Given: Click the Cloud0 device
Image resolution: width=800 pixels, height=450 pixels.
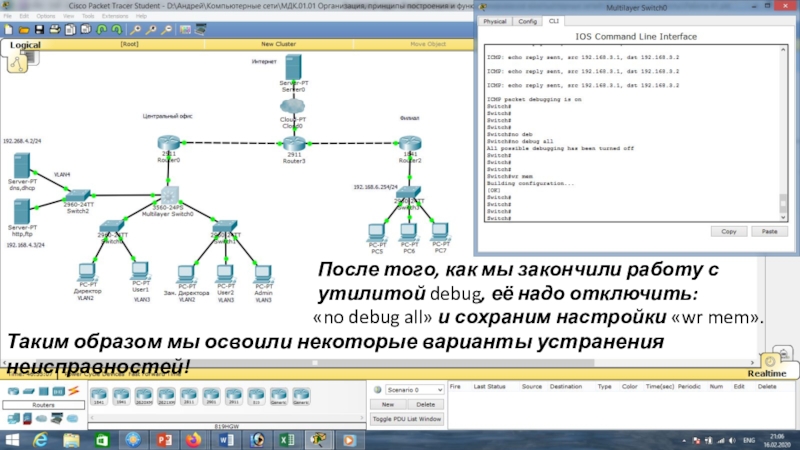Looking at the screenshot, I should pos(292,106).
